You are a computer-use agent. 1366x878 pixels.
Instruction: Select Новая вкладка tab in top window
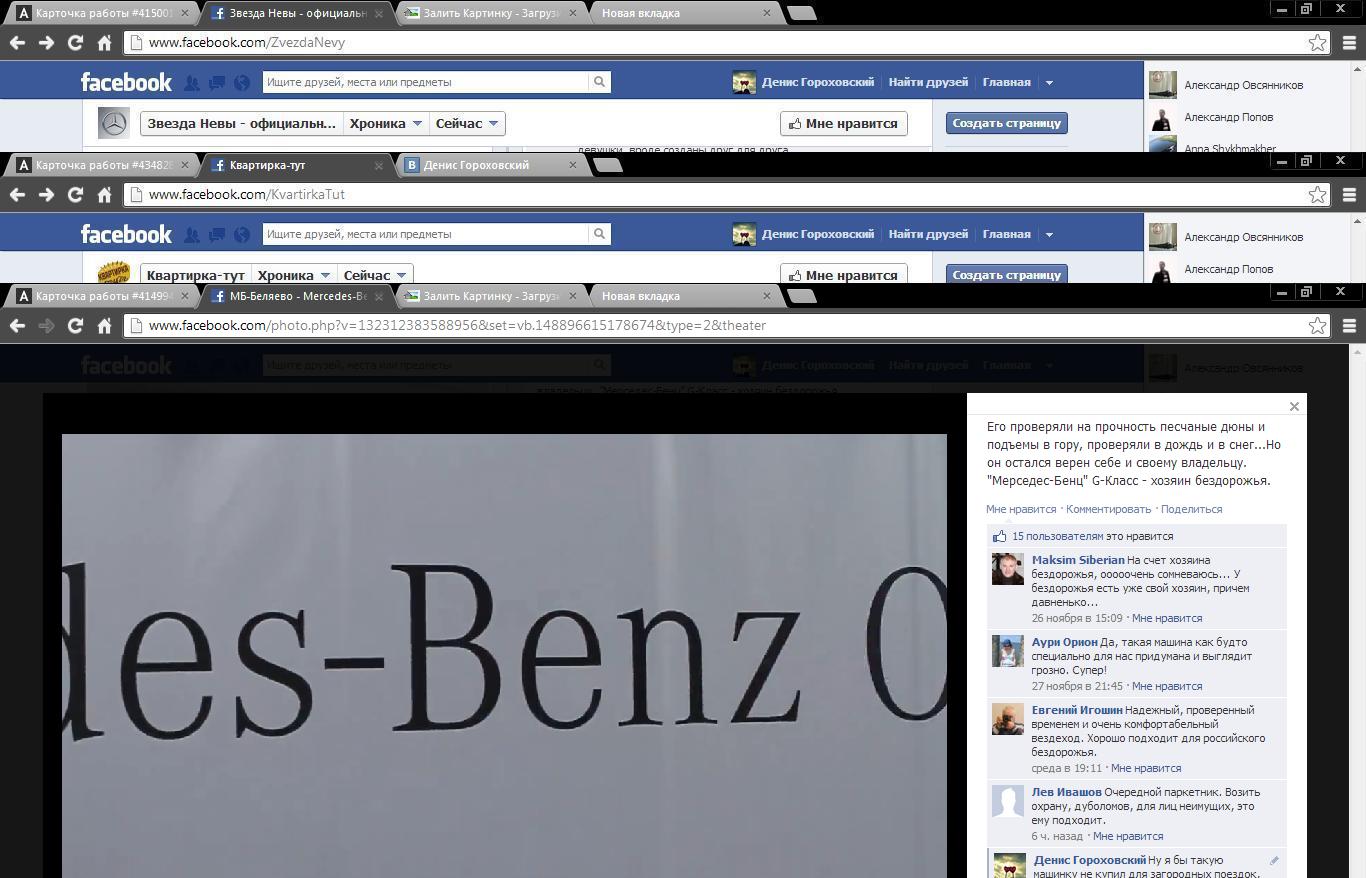[682, 13]
